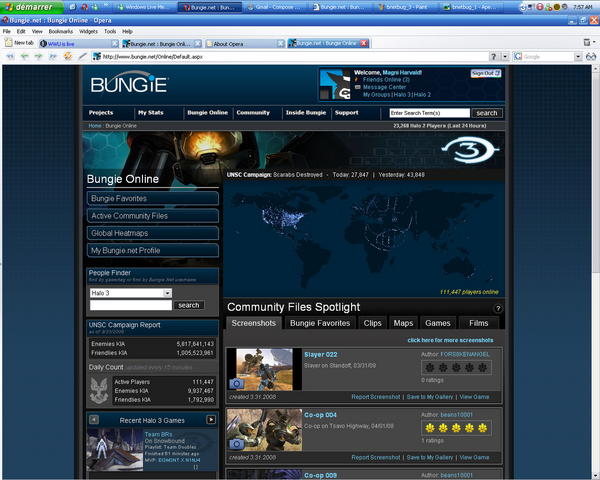The image size is (600, 480).
Task: Open Bungie Favorites sidebar button
Action: click(153, 198)
